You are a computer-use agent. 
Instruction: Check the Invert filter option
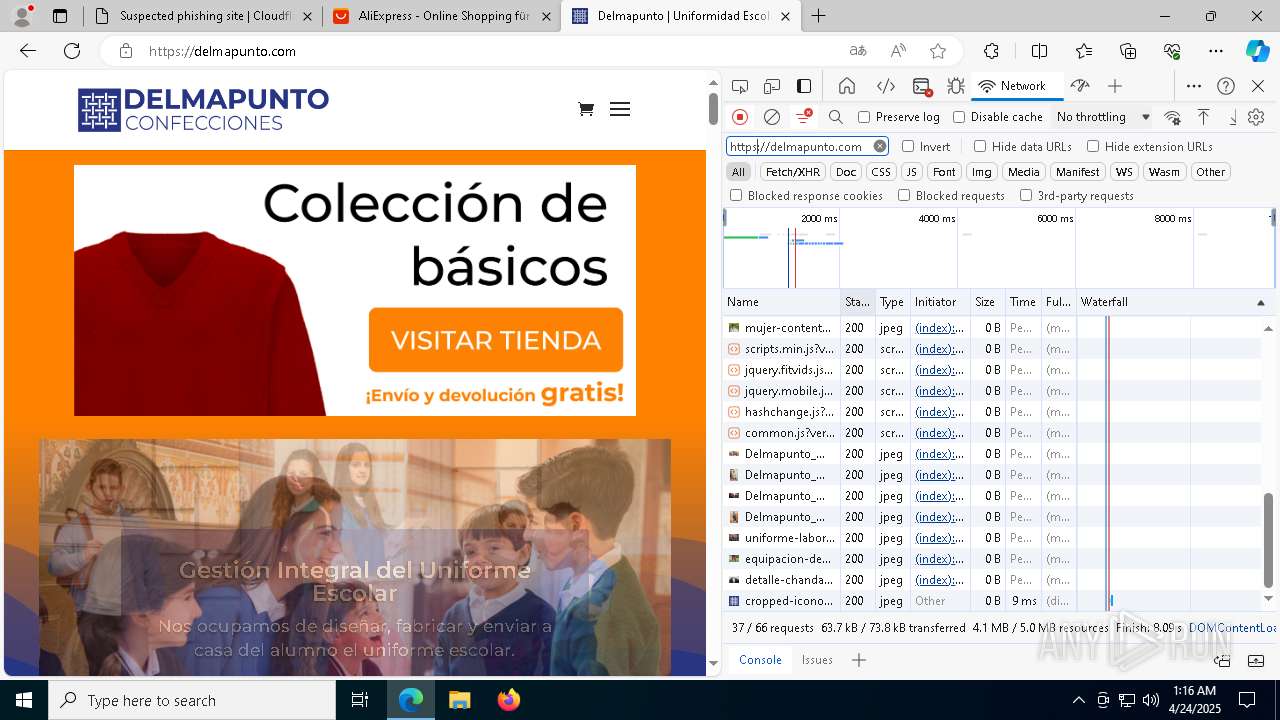[908, 146]
